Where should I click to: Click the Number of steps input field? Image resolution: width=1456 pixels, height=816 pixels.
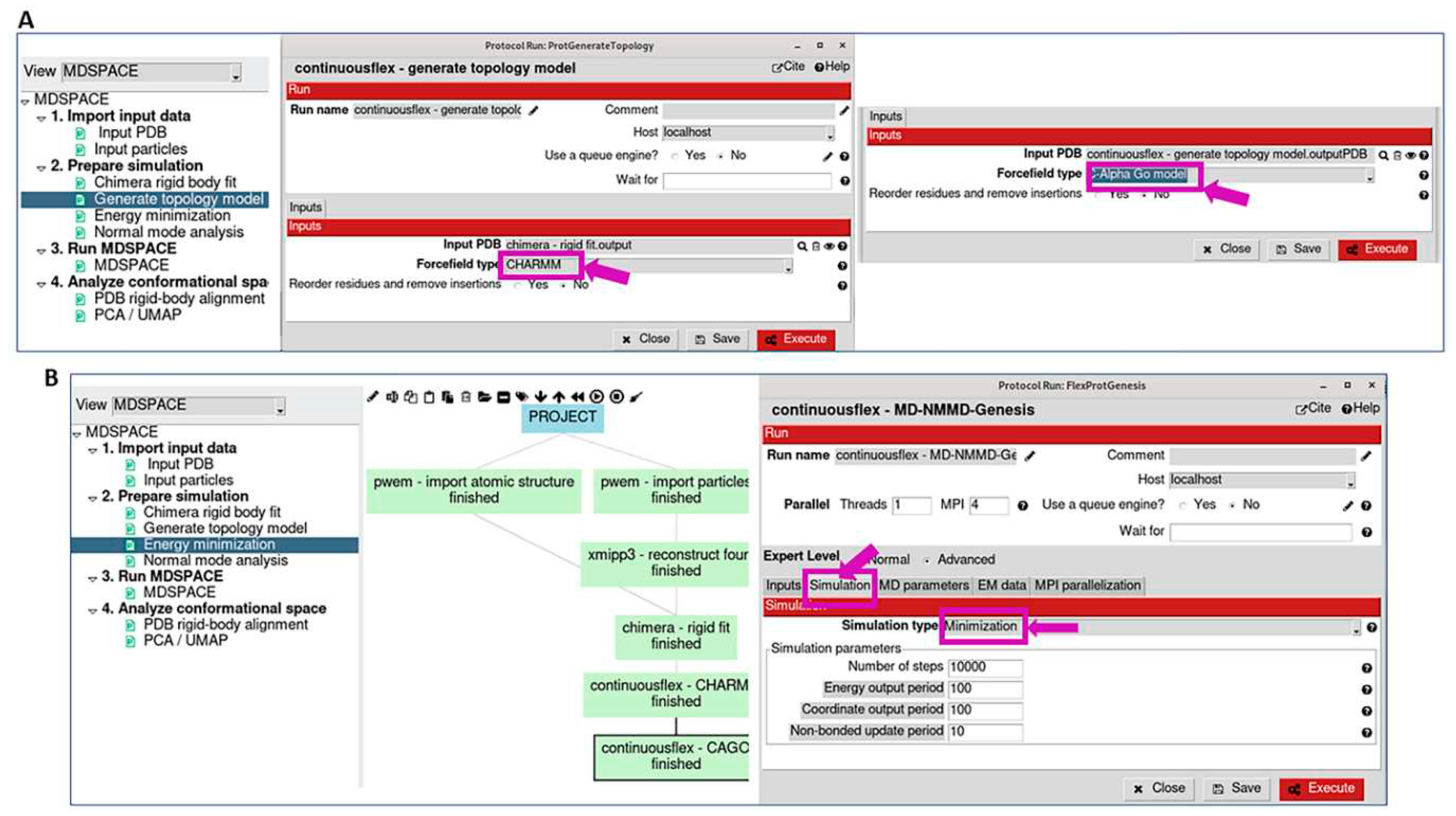point(985,667)
